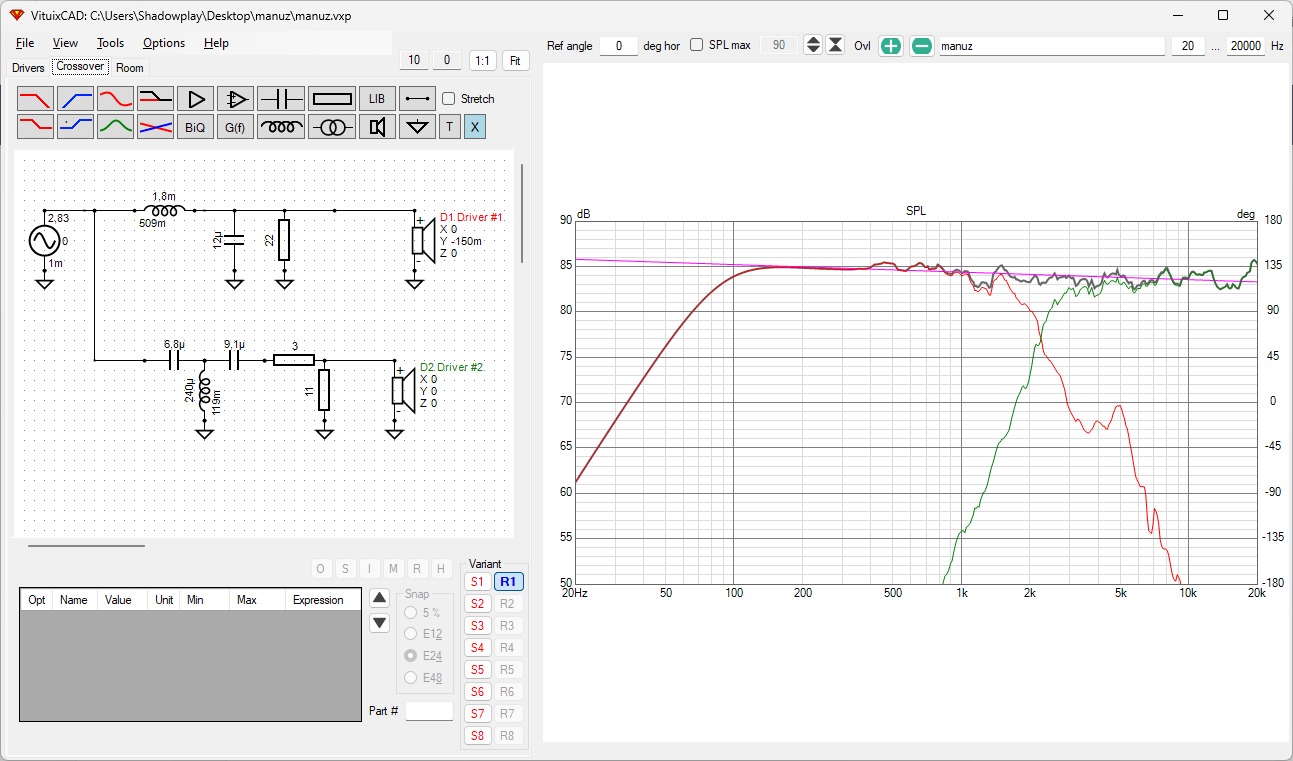Add a BiQ biquad block

[x=195, y=127]
